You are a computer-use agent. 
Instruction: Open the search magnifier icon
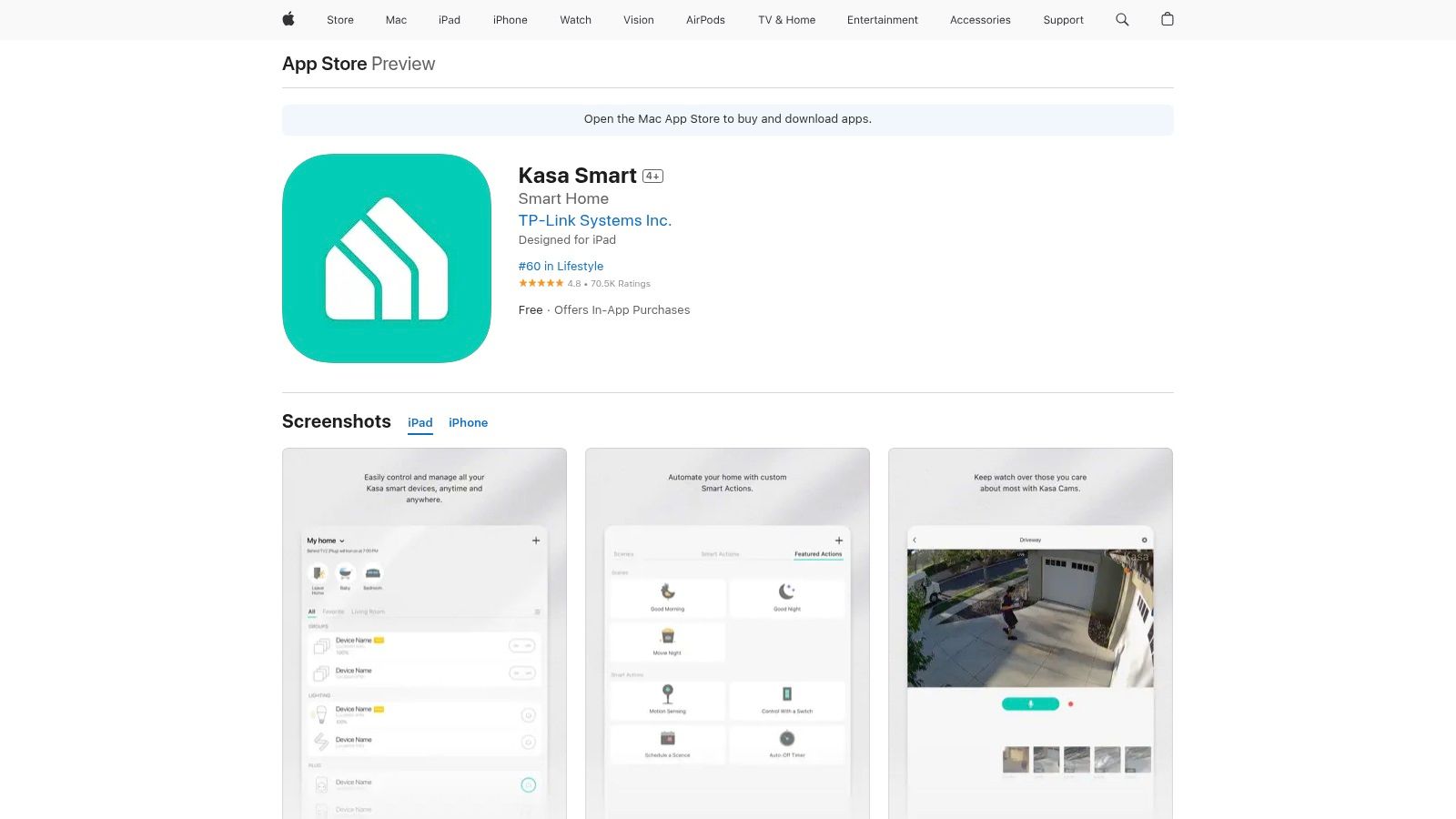point(1122,19)
